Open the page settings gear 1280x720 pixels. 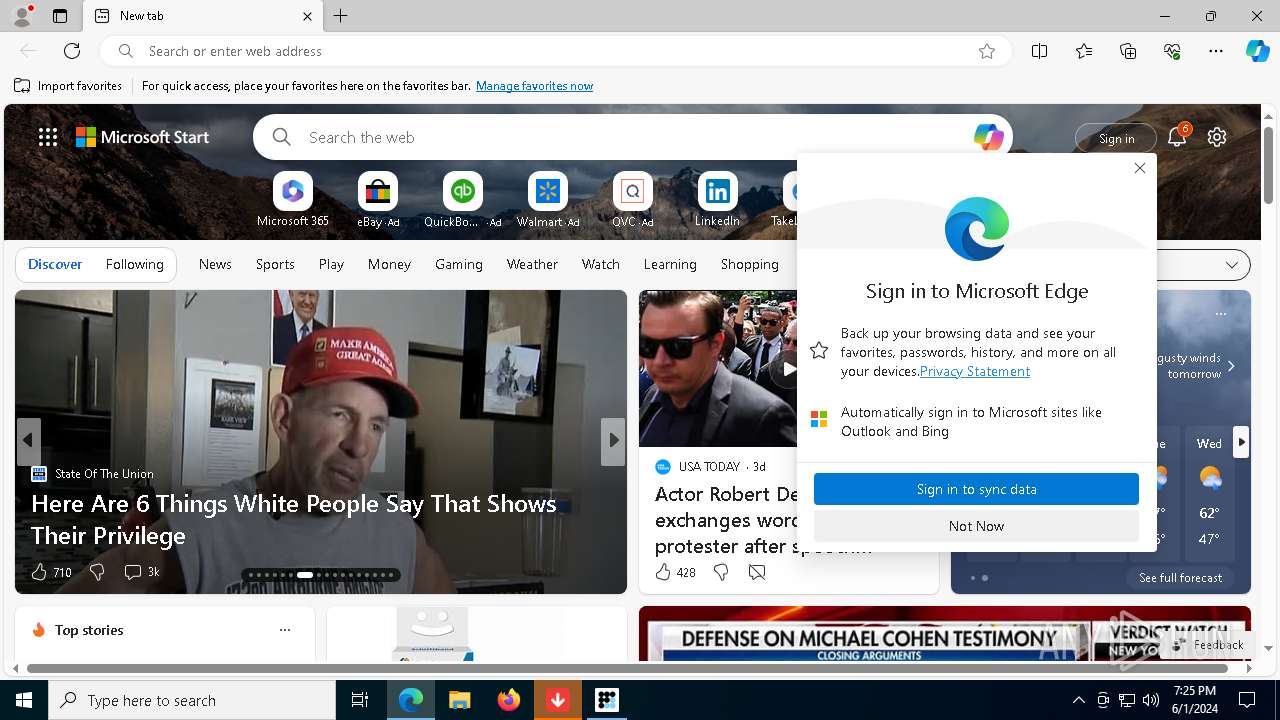[1217, 137]
